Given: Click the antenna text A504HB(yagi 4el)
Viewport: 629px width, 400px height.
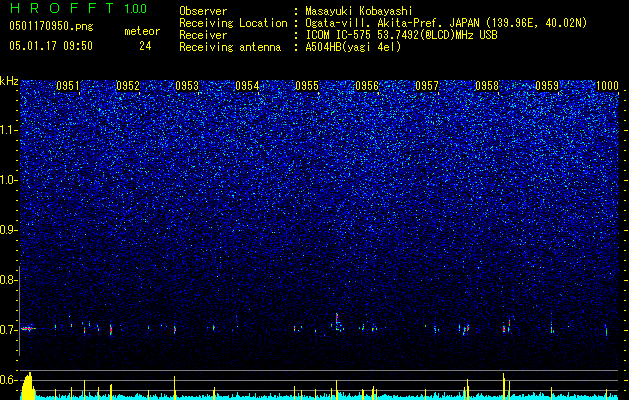Looking at the screenshot, I should (x=353, y=47).
